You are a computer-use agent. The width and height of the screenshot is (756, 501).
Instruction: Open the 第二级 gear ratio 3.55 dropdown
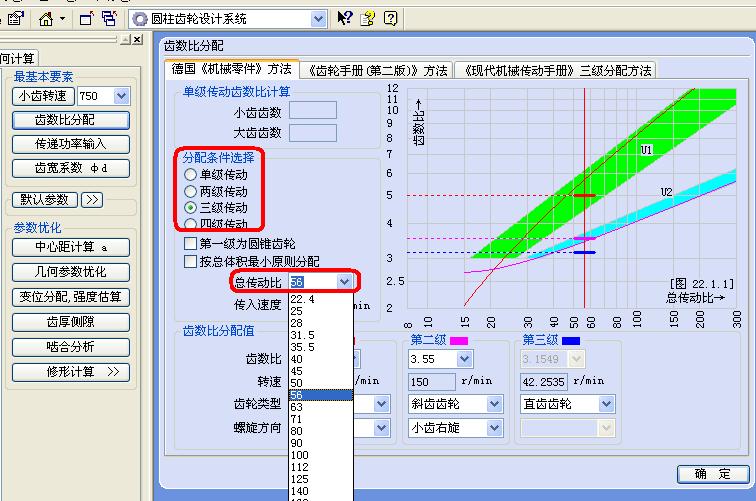point(464,359)
